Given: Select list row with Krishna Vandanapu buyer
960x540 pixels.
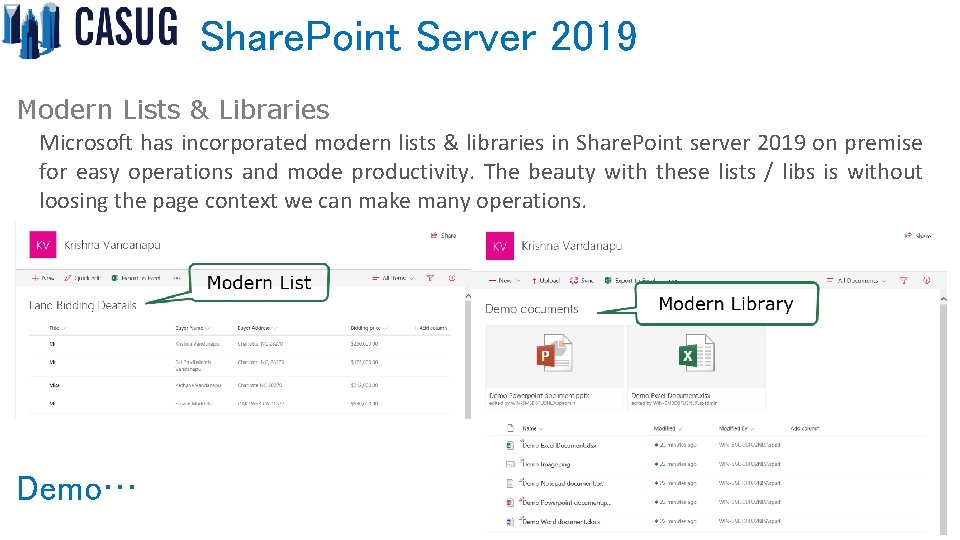Looking at the screenshot, I should (x=239, y=344).
